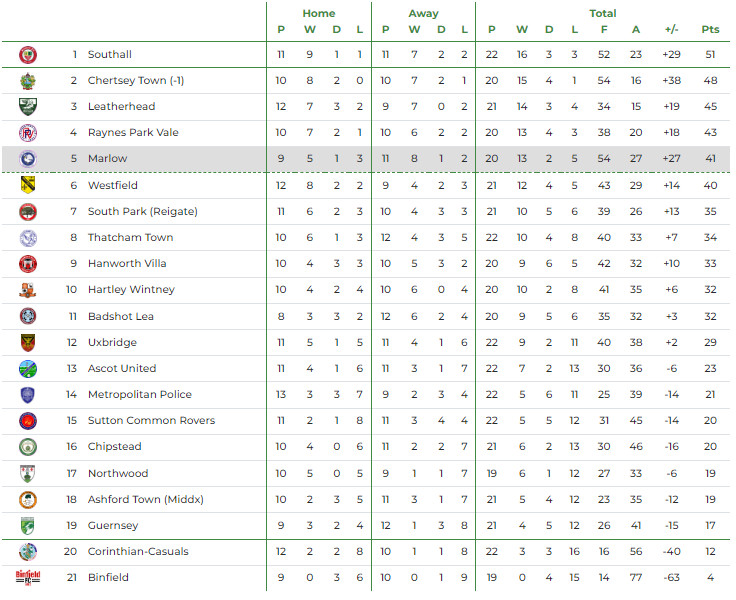Open the South Park (Reigate) team link

(x=142, y=211)
